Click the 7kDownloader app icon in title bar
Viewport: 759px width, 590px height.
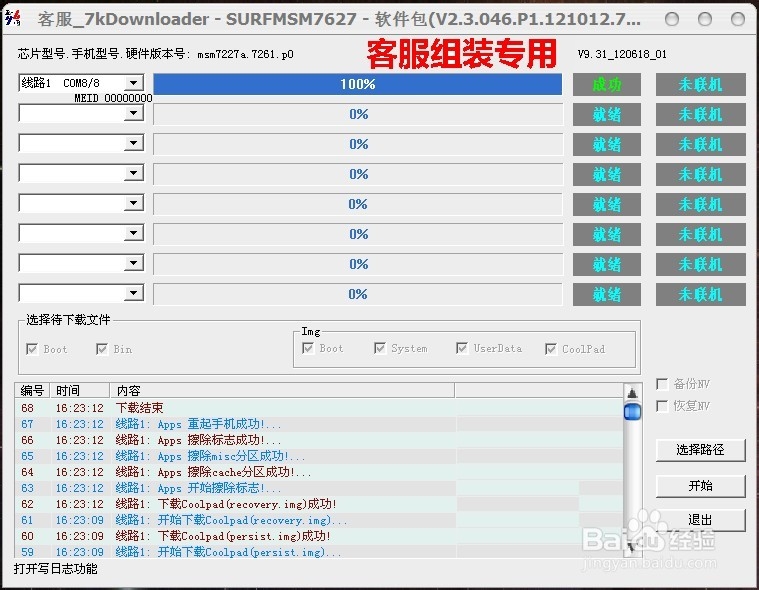(x=13, y=18)
